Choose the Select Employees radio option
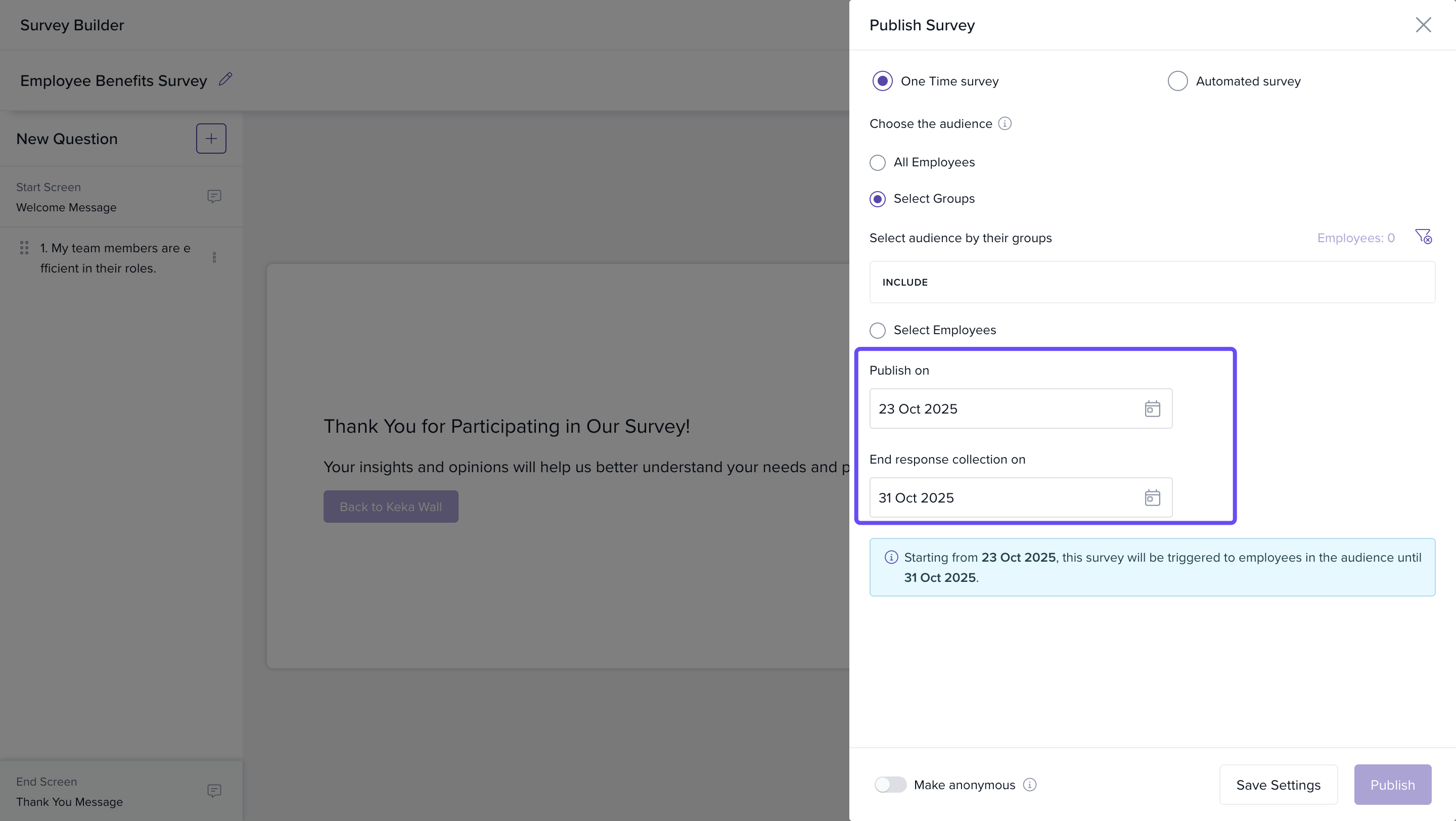 point(877,330)
